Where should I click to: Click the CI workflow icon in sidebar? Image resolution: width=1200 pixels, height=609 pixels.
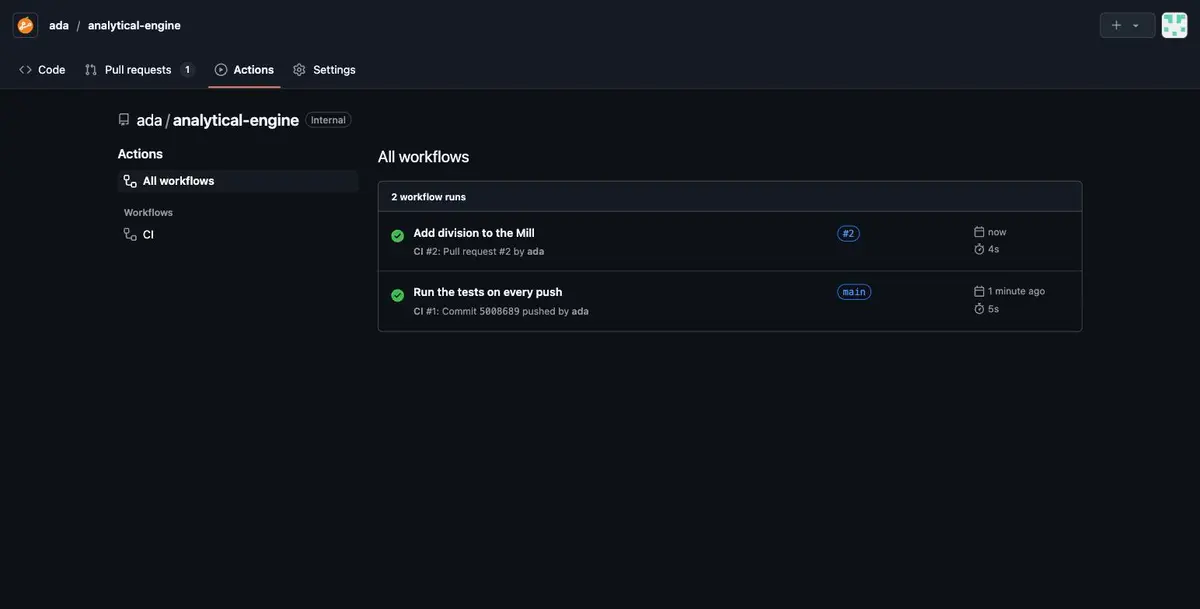click(x=130, y=234)
